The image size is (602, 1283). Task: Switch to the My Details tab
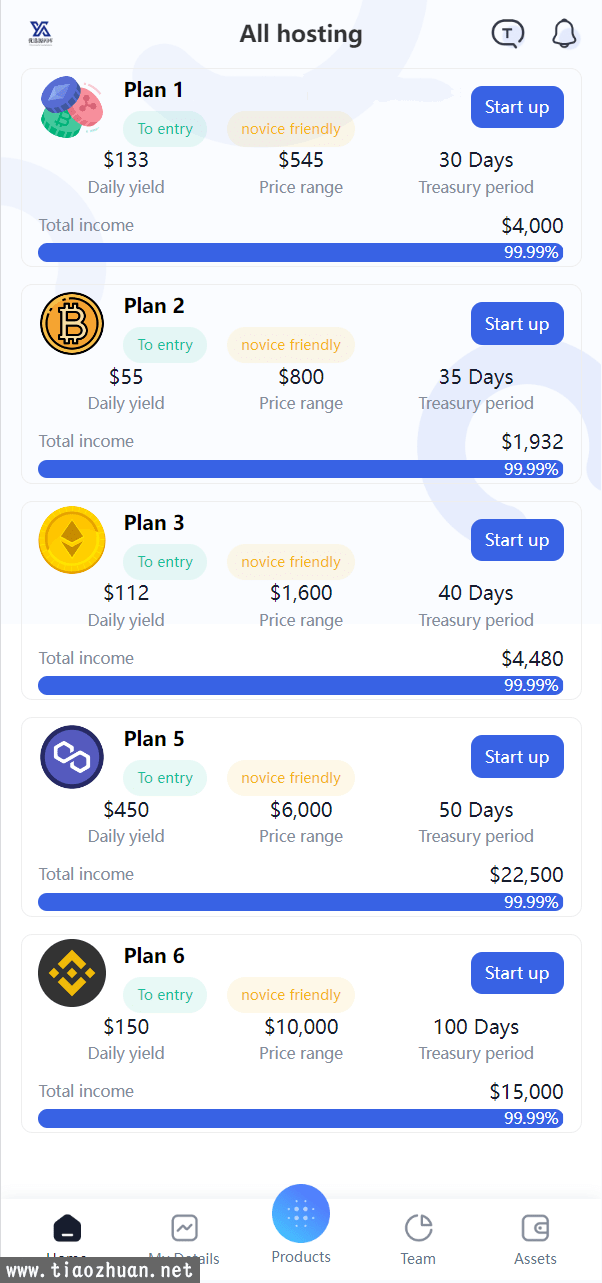tap(184, 1238)
